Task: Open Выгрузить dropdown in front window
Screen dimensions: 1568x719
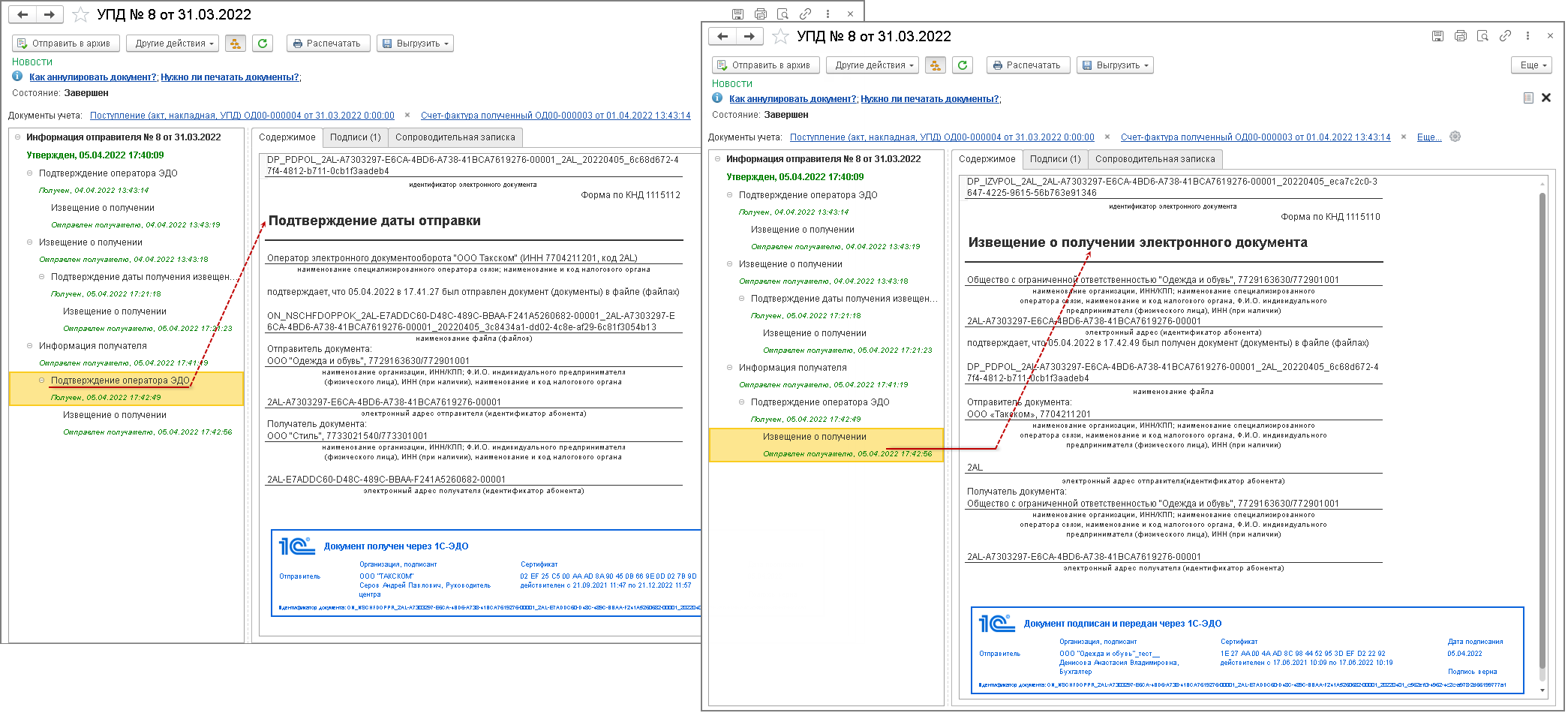Action: 1115,65
